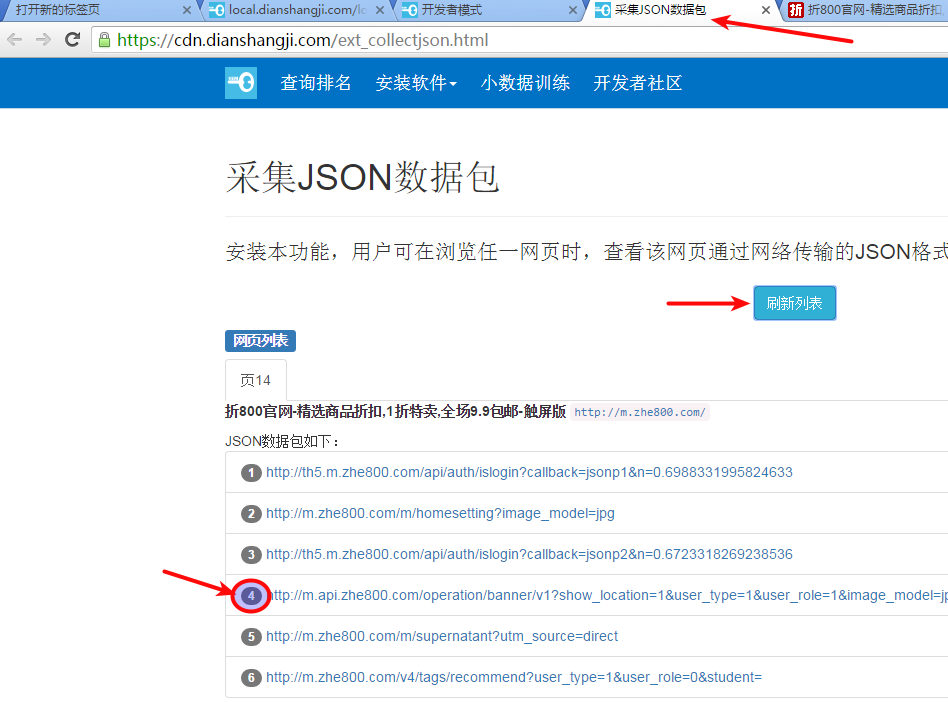948x702 pixels.
Task: Click numbered badge 4 in JSON list
Action: point(251,596)
